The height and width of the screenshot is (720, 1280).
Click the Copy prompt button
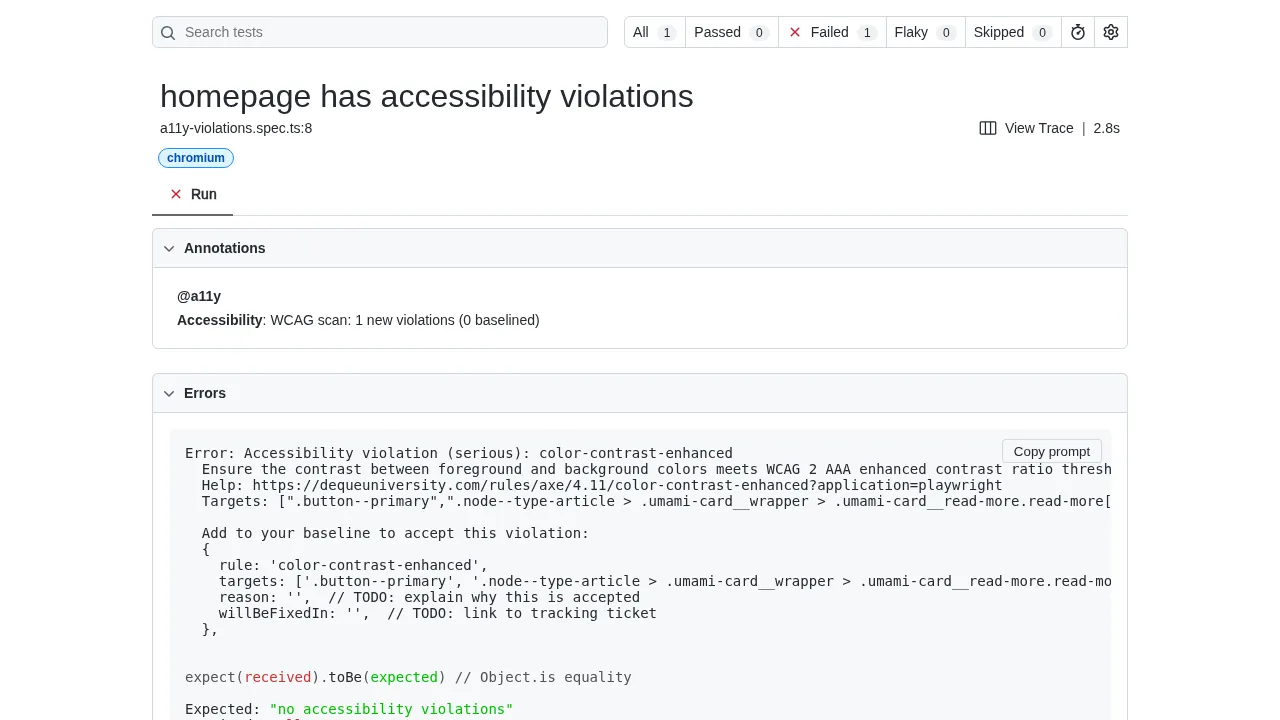pos(1051,451)
